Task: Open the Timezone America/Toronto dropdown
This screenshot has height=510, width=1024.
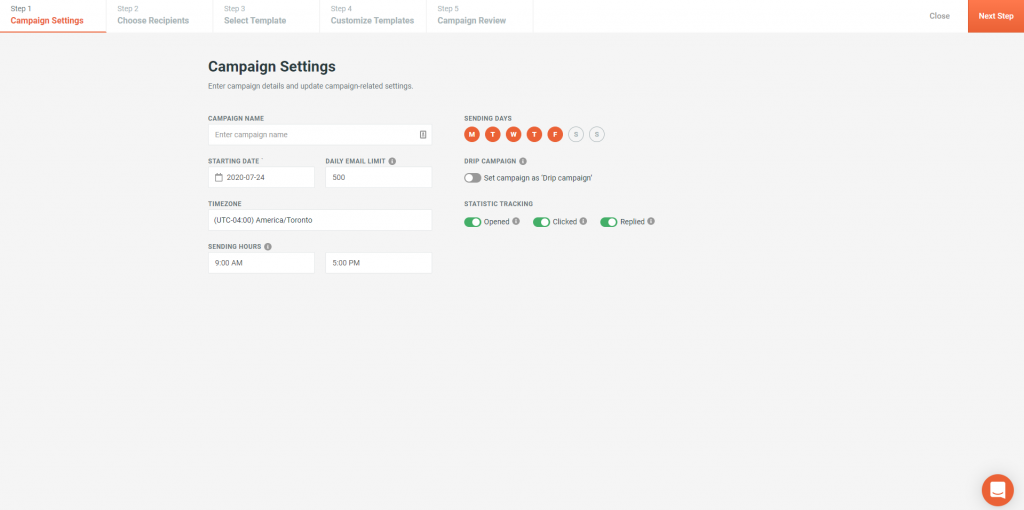Action: tap(320, 220)
